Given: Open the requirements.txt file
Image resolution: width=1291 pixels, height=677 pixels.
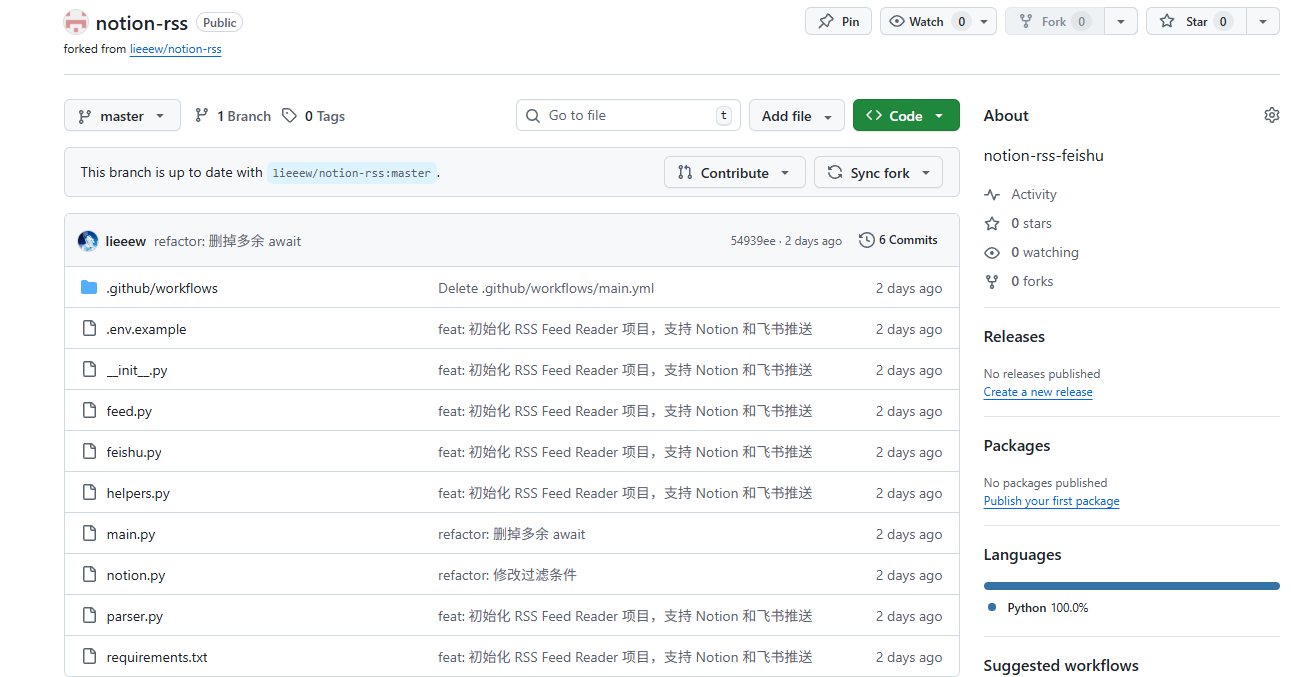Looking at the screenshot, I should (x=157, y=657).
